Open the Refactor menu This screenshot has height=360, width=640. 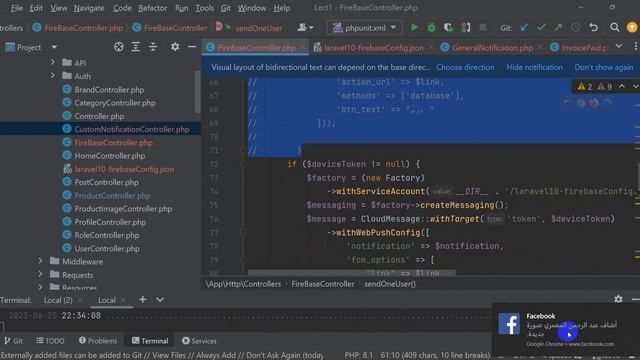click(152, 8)
